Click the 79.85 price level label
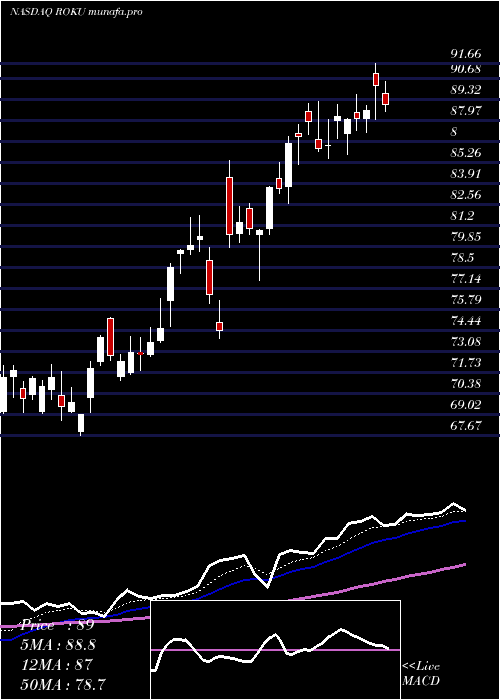The height and width of the screenshot is (700, 500). 466,237
